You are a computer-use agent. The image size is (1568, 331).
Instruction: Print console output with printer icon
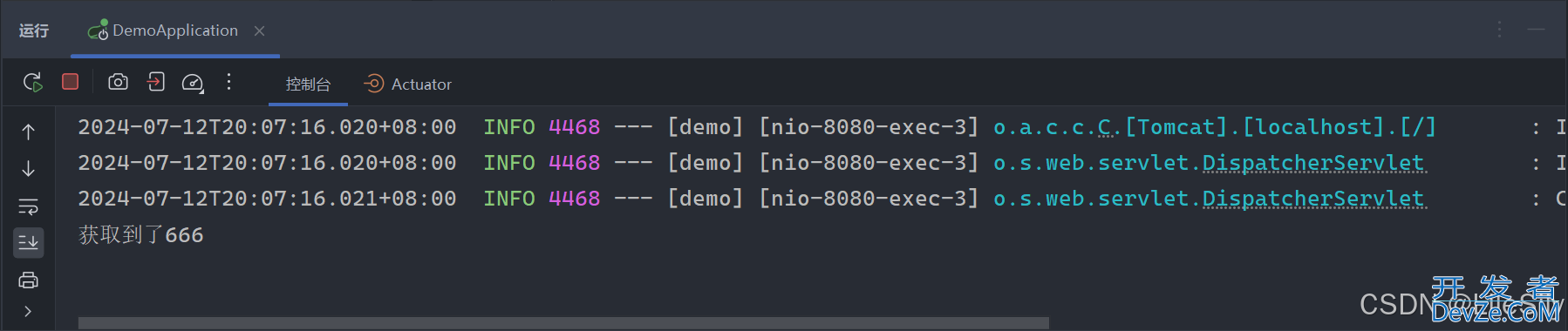29,280
